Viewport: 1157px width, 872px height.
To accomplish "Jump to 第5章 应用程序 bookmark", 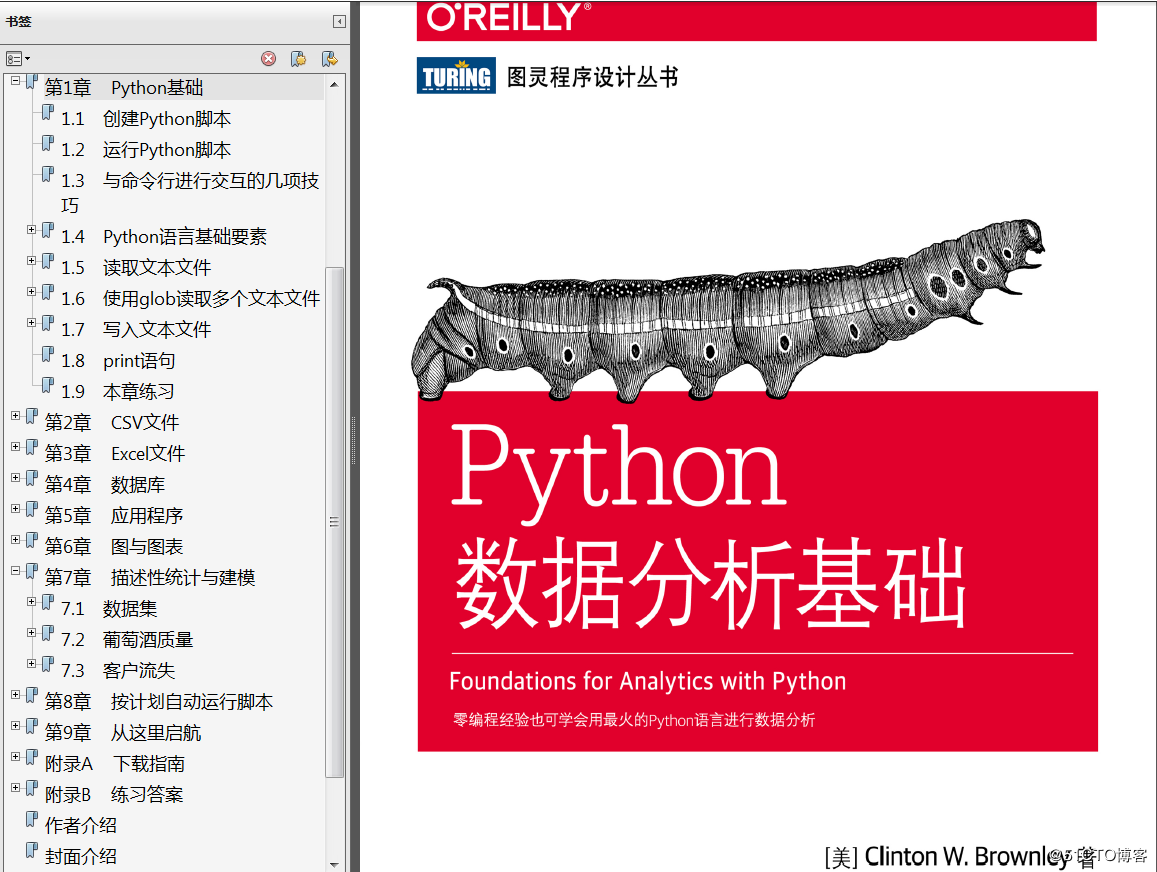I will (114, 516).
